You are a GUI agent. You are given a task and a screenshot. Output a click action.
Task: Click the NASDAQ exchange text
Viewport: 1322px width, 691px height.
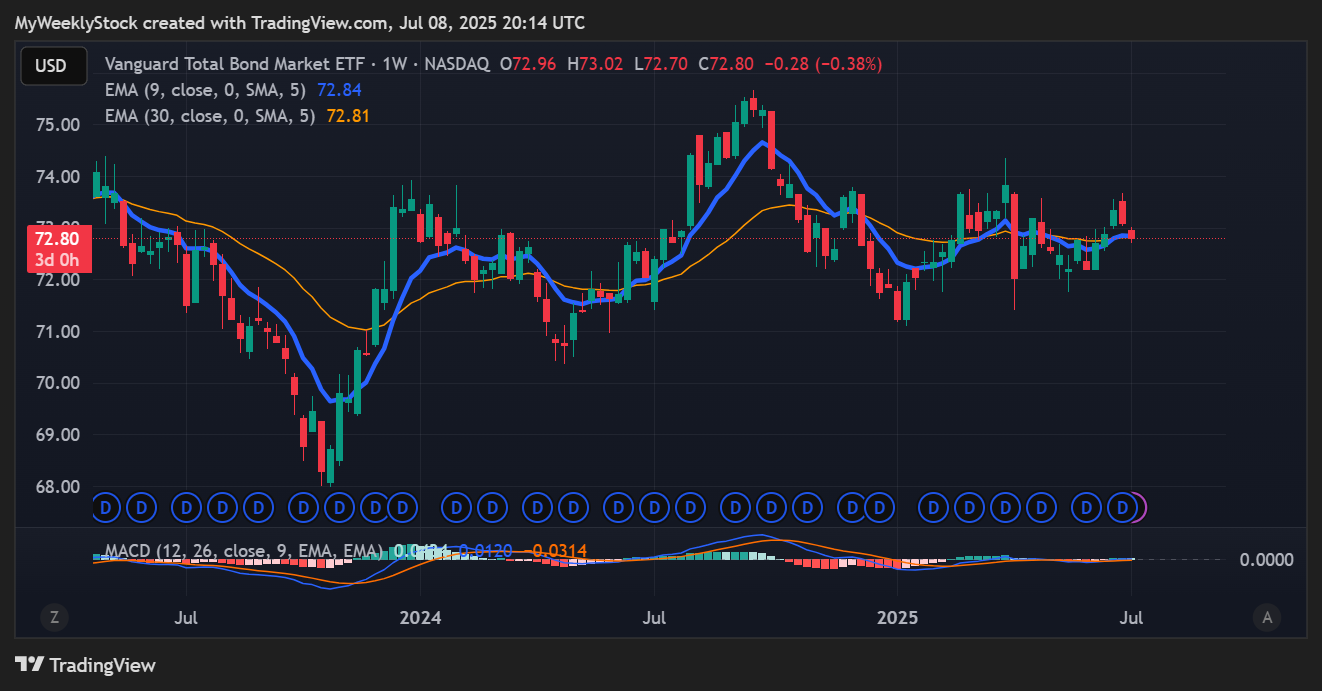point(456,64)
